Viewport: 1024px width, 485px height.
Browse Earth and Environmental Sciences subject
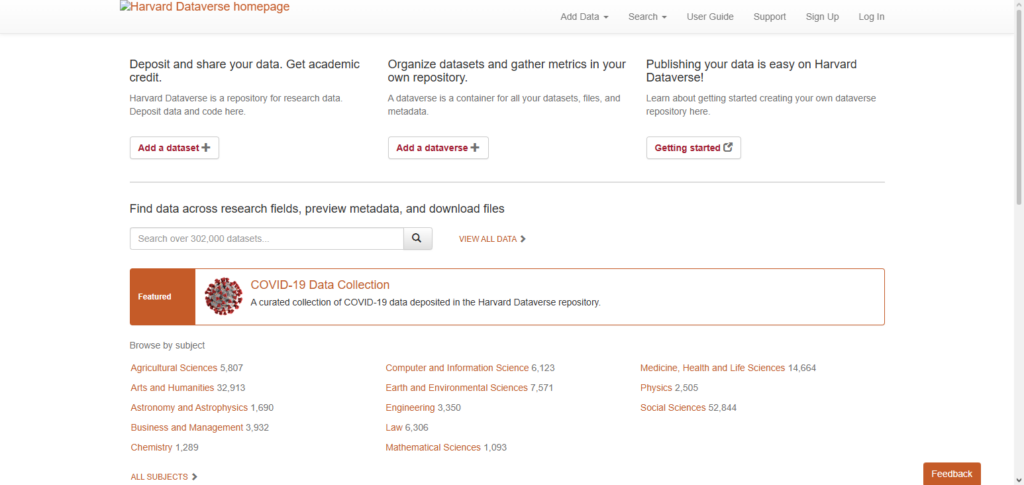click(456, 388)
